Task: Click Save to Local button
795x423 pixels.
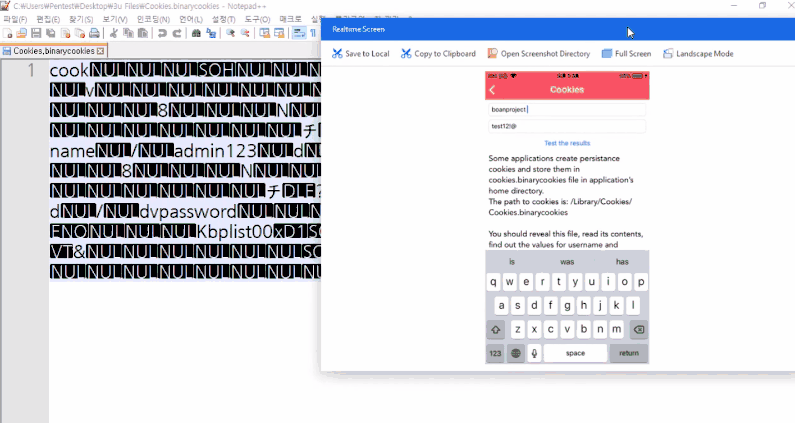Action: (x=360, y=54)
